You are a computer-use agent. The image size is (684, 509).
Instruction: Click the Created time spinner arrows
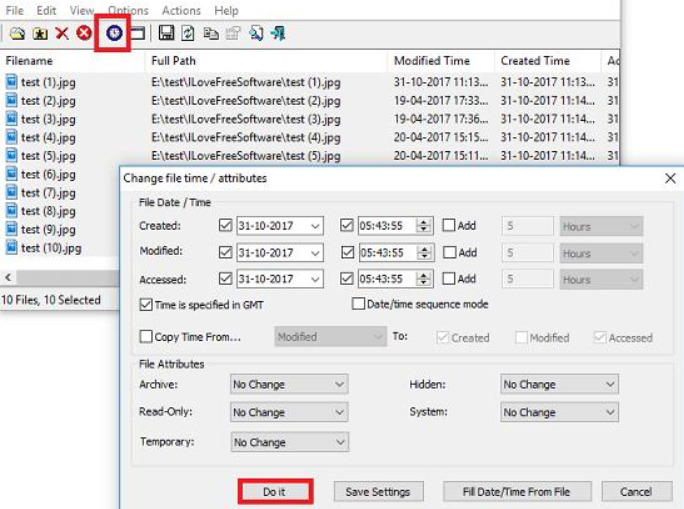tap(423, 226)
